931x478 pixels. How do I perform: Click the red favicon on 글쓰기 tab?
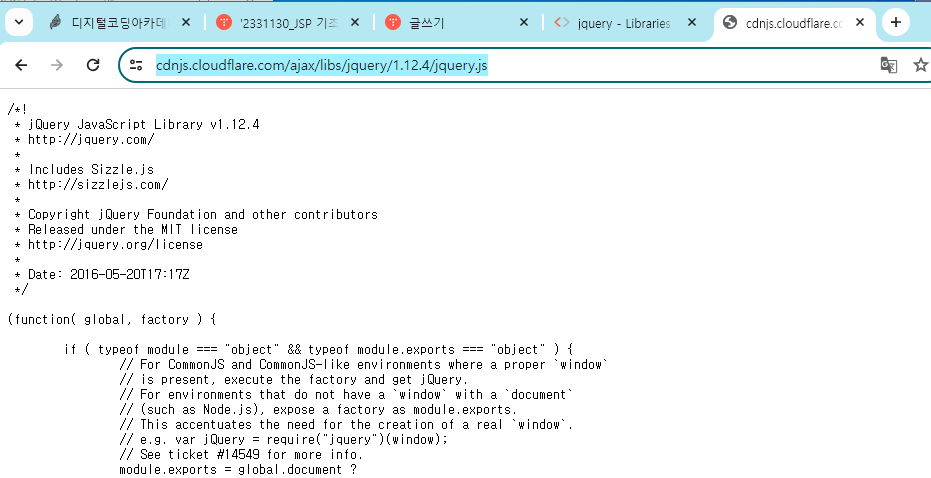point(393,23)
